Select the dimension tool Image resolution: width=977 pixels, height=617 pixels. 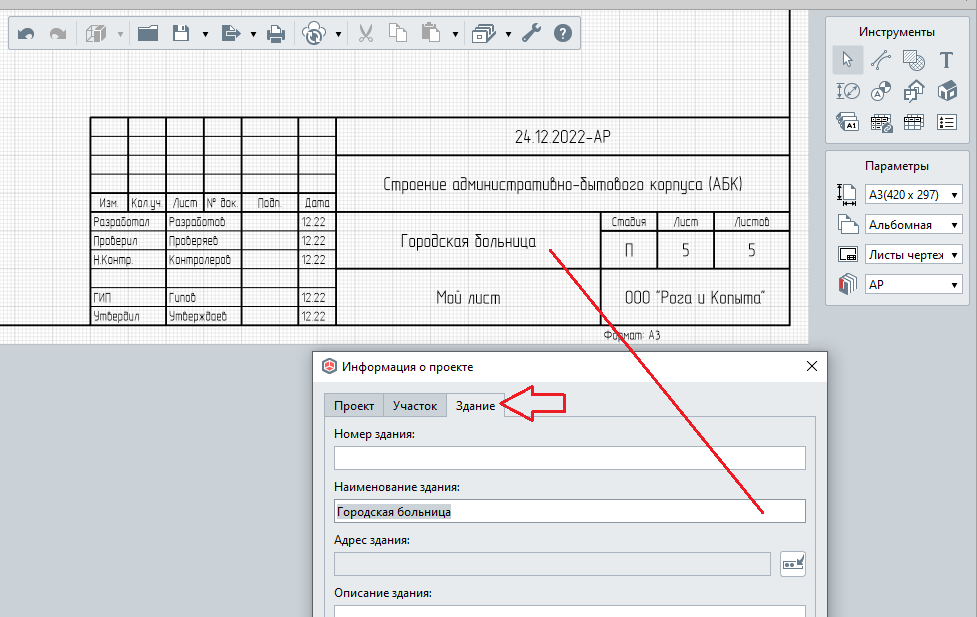point(847,91)
